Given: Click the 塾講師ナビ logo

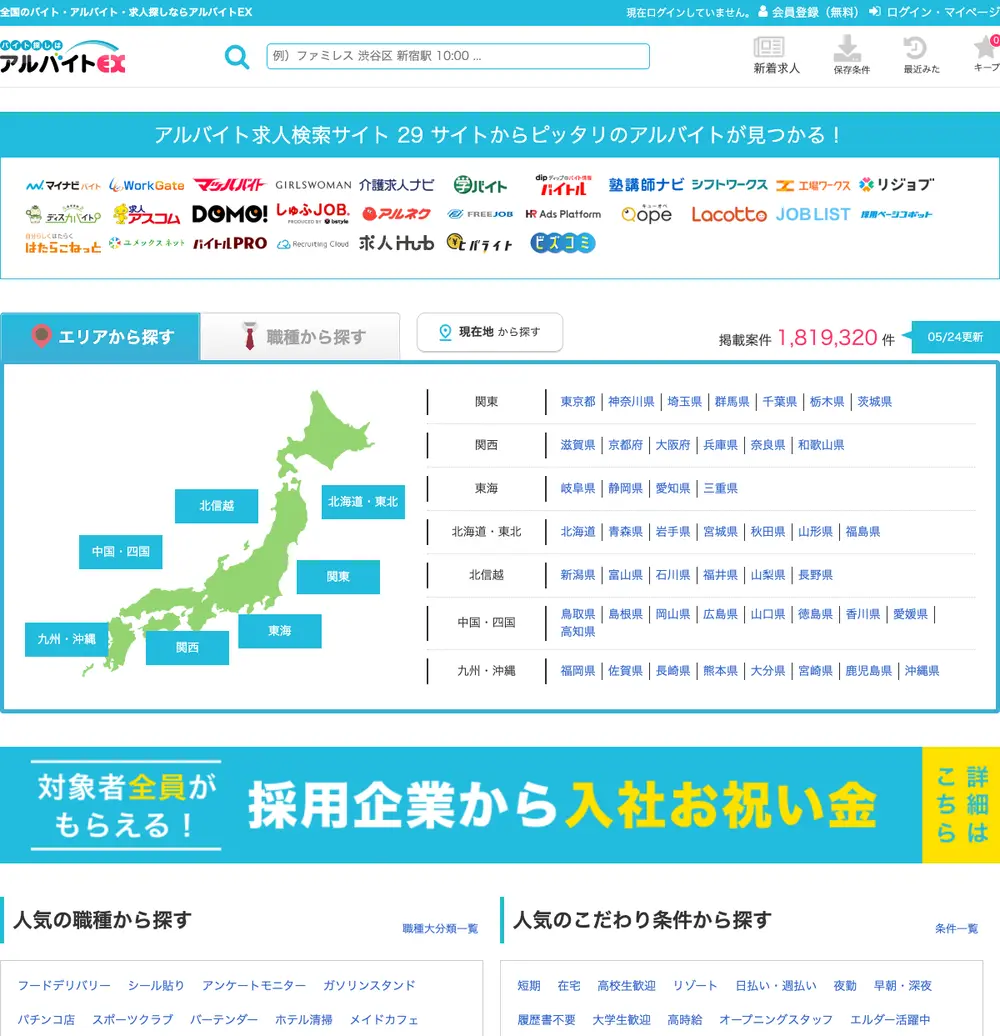Looking at the screenshot, I should [646, 185].
